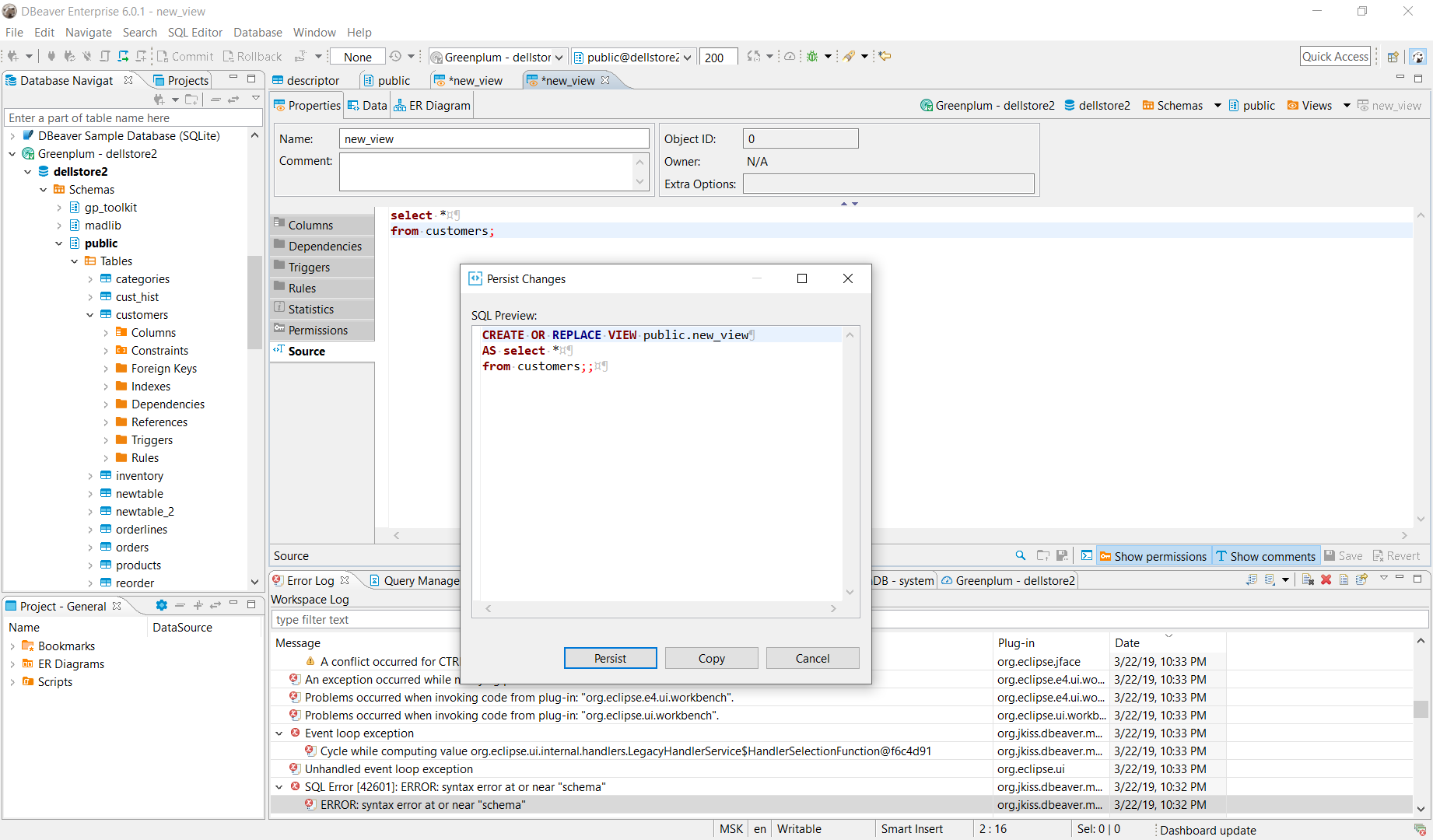Open the SQL Editor menu
This screenshot has width=1433, height=840.
tap(194, 33)
